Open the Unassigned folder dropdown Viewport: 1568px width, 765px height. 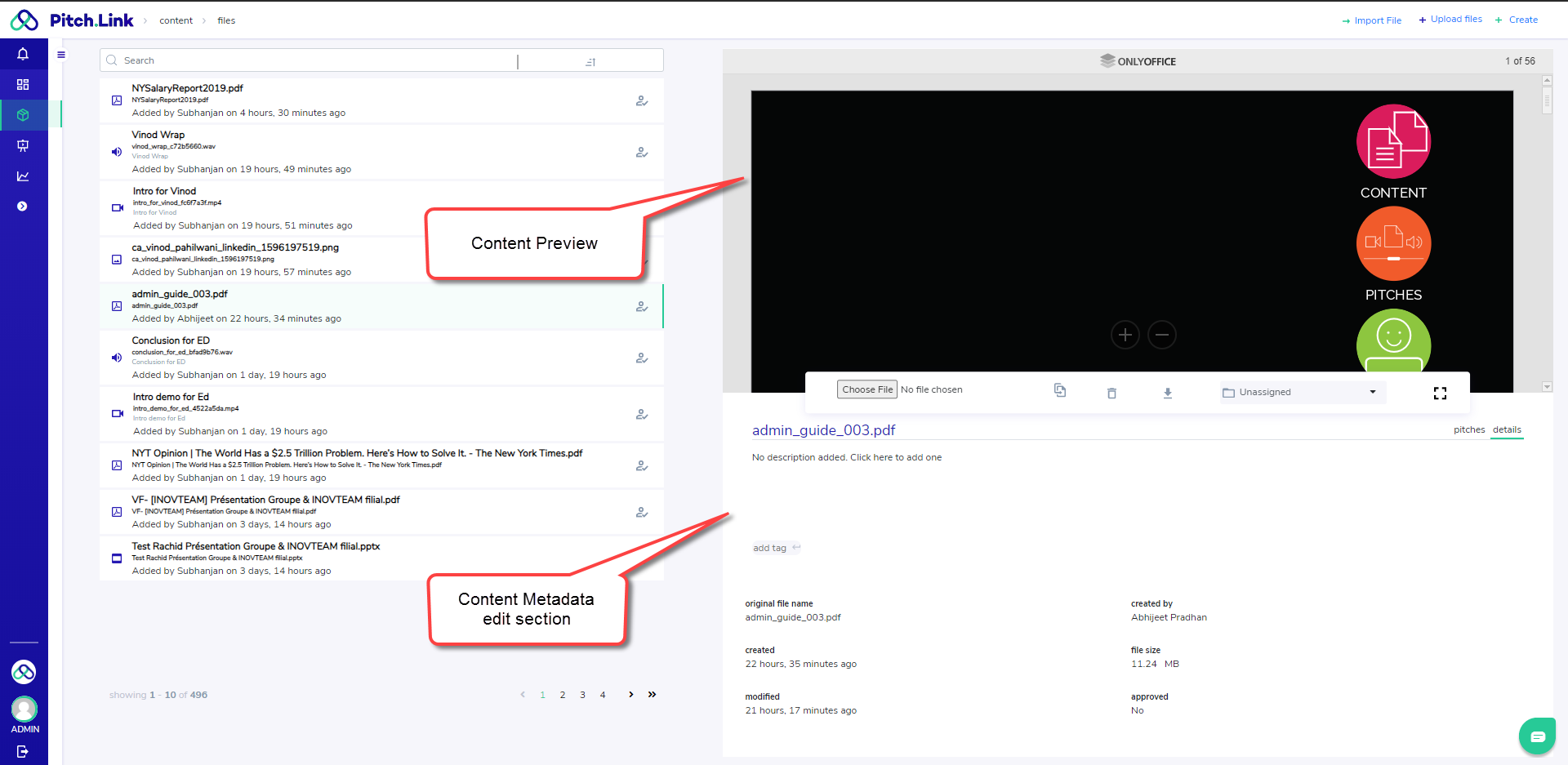1302,392
